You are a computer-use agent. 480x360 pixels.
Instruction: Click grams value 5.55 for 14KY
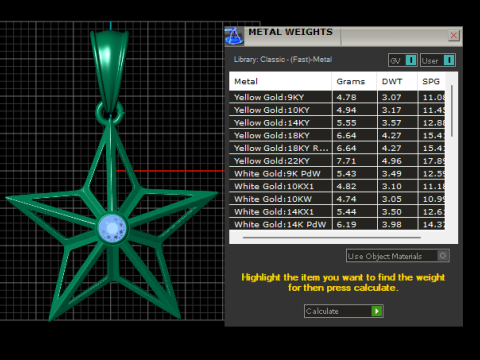[x=346, y=123]
